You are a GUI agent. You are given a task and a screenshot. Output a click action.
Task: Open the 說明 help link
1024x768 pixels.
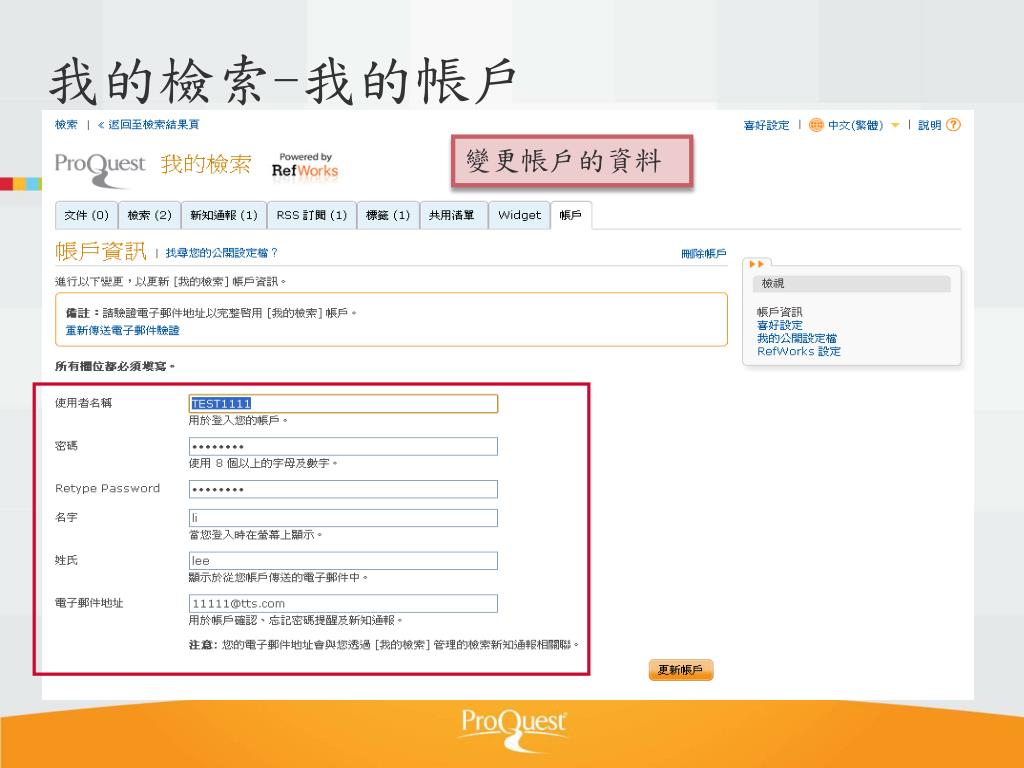tap(929, 125)
